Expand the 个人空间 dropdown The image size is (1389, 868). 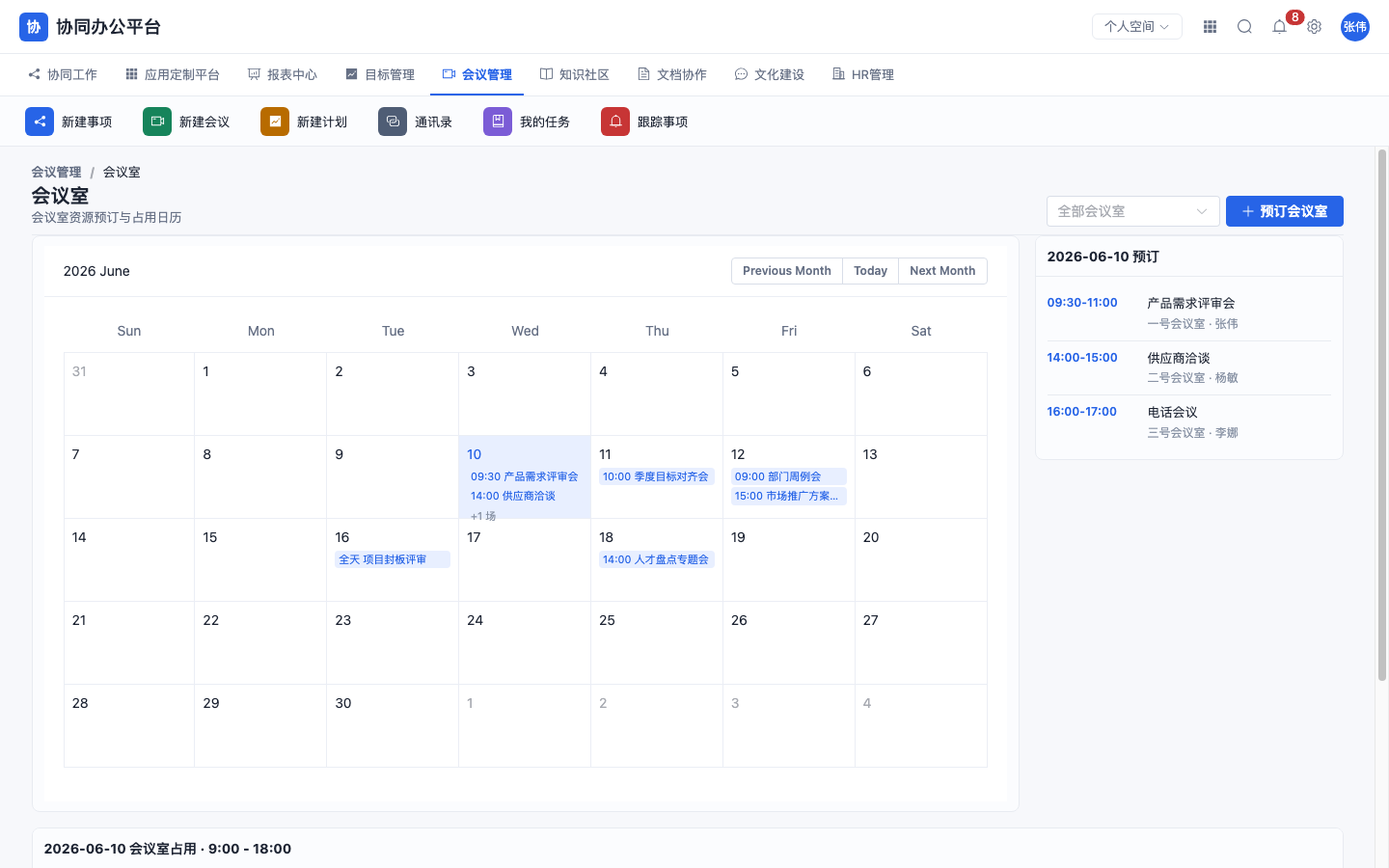click(x=1137, y=27)
